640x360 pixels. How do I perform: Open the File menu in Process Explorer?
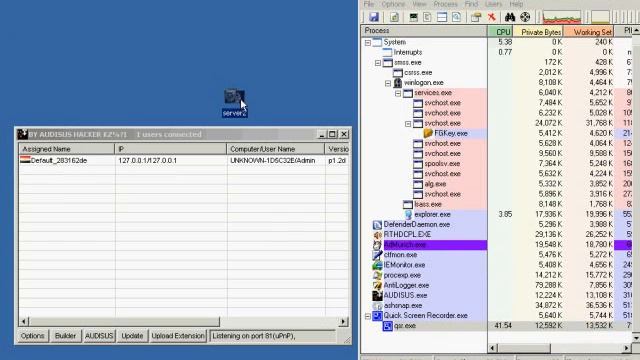(369, 4)
